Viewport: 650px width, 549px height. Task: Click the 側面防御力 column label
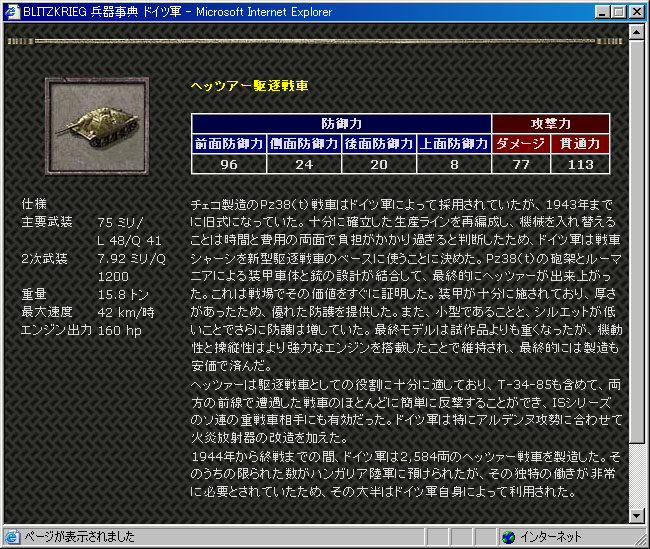click(304, 143)
